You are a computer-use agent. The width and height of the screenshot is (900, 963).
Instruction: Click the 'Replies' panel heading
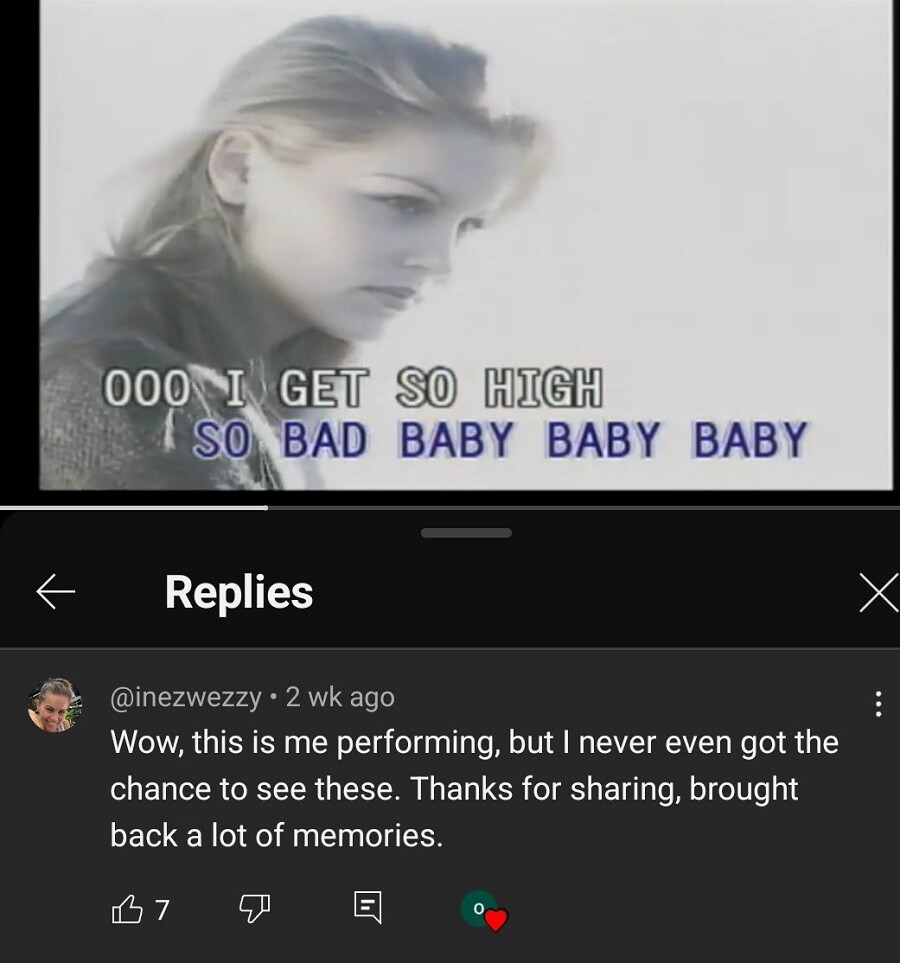click(x=239, y=593)
